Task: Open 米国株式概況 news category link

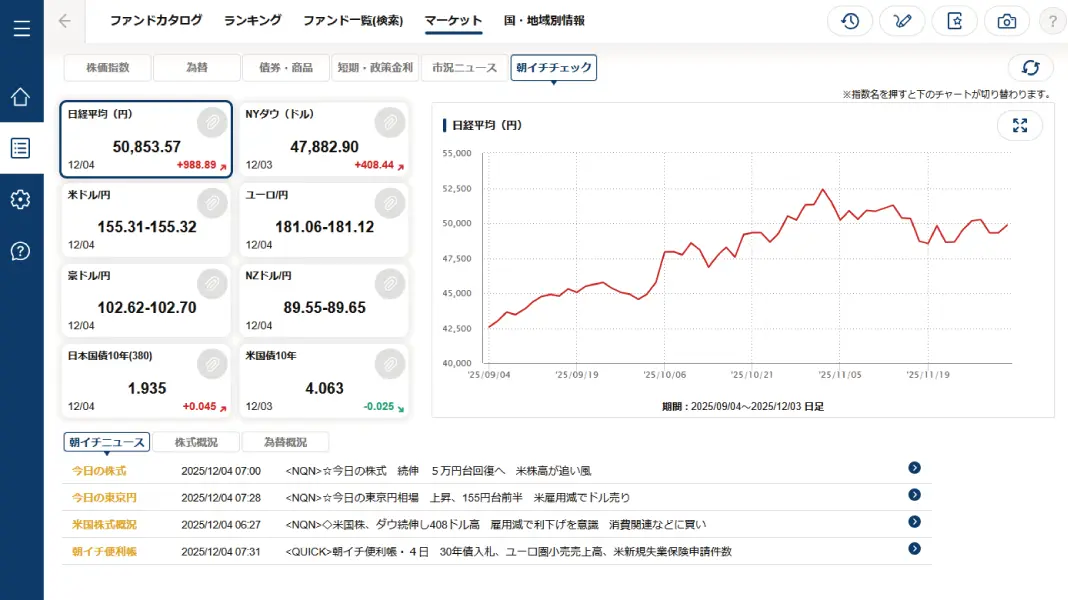Action: [x=104, y=524]
